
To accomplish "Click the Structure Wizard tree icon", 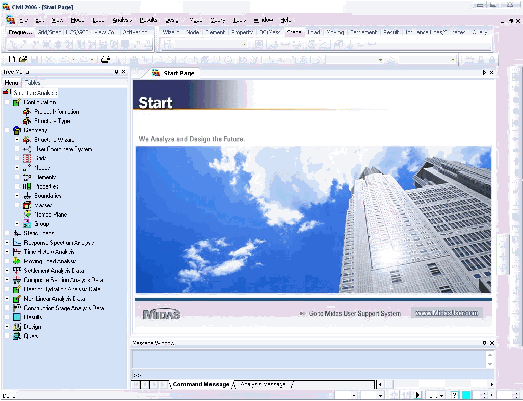I will pyautogui.click(x=27, y=140).
